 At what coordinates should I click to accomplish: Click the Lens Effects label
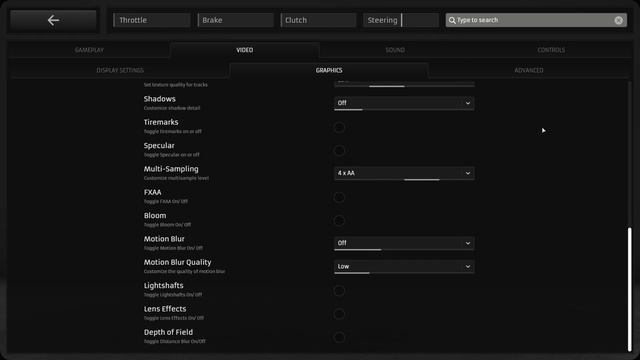[x=165, y=309]
